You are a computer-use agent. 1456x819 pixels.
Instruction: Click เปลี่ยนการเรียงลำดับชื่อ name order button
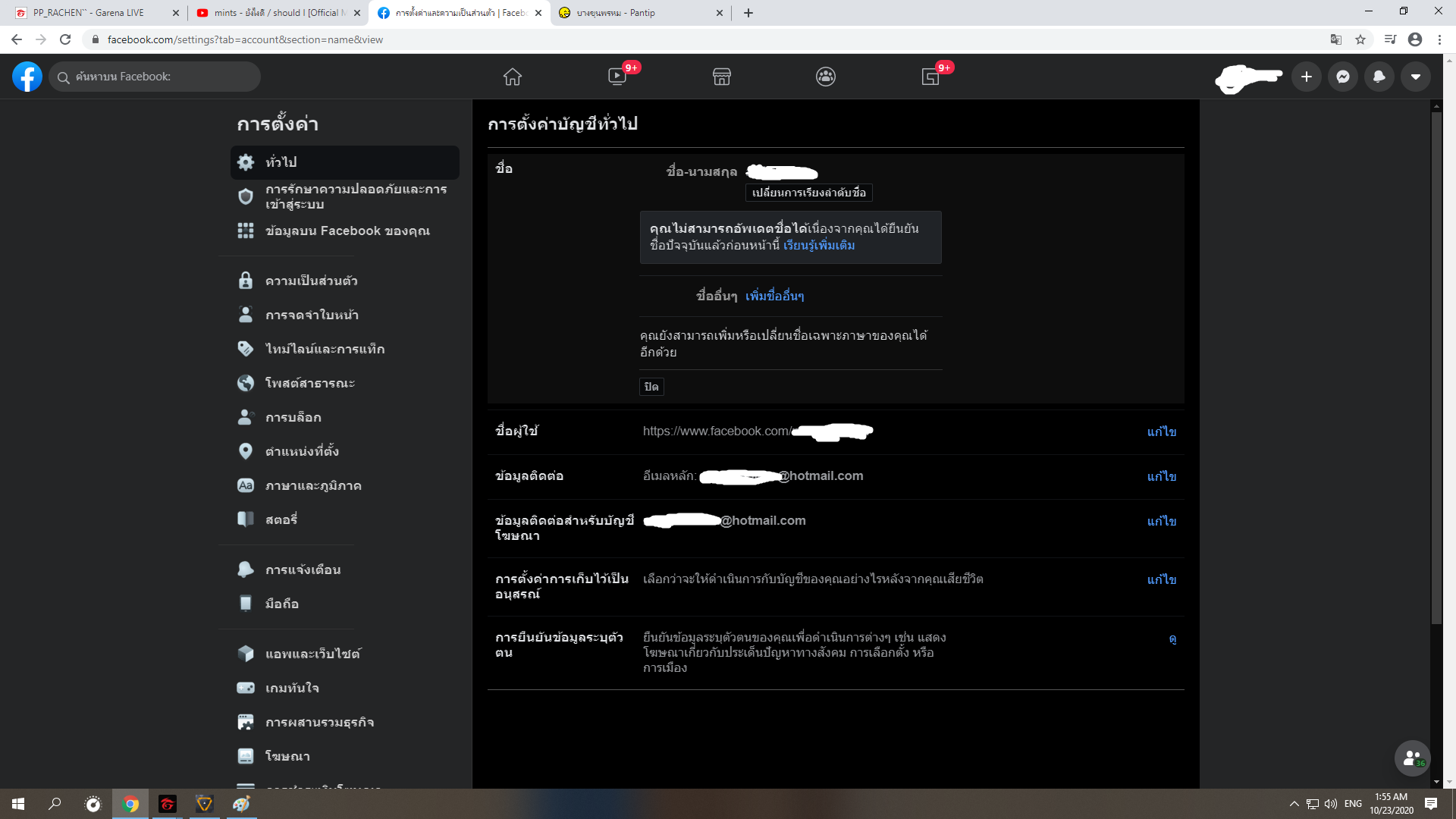pos(808,193)
